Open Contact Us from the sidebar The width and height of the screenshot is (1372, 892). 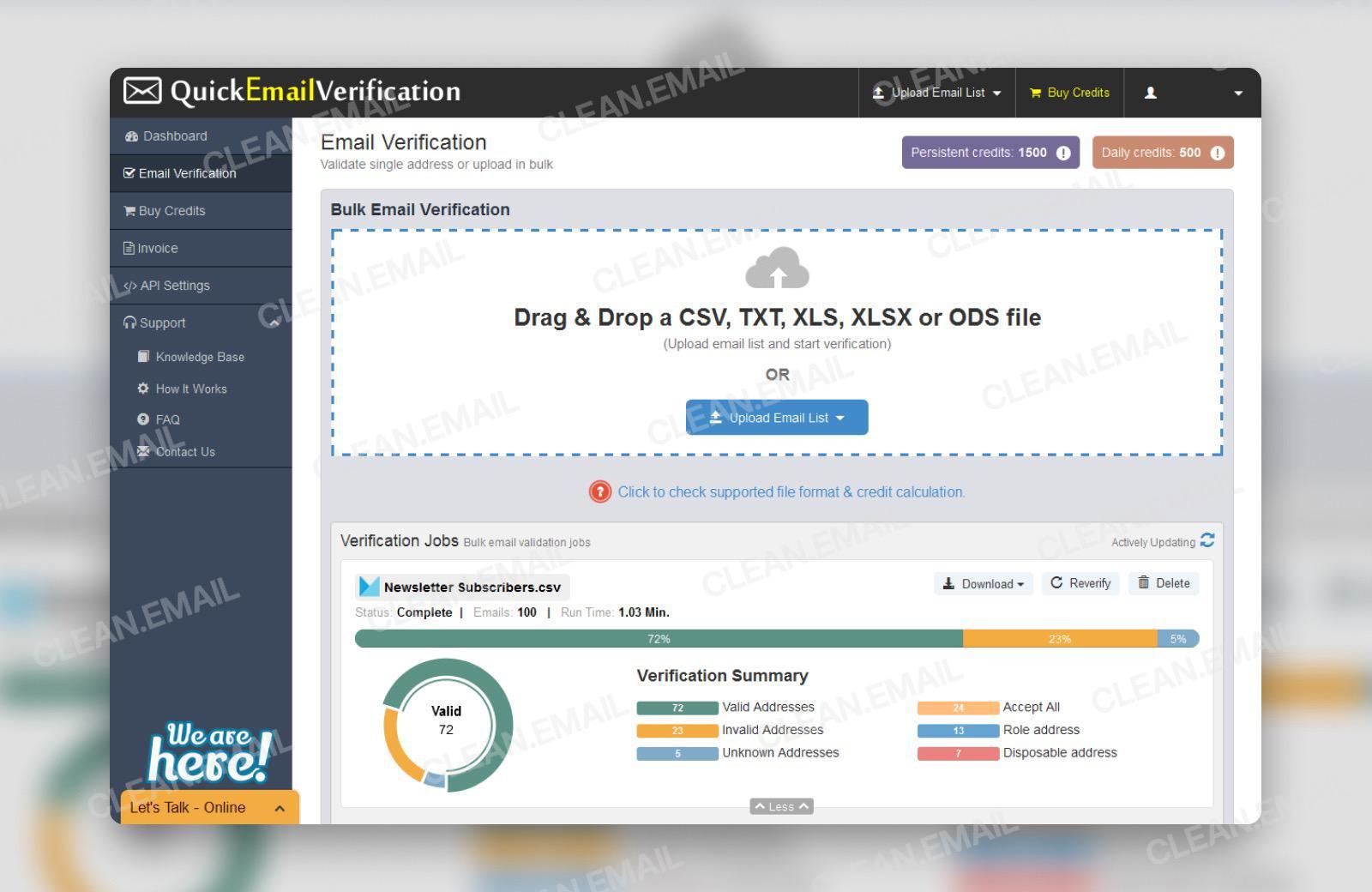point(184,451)
